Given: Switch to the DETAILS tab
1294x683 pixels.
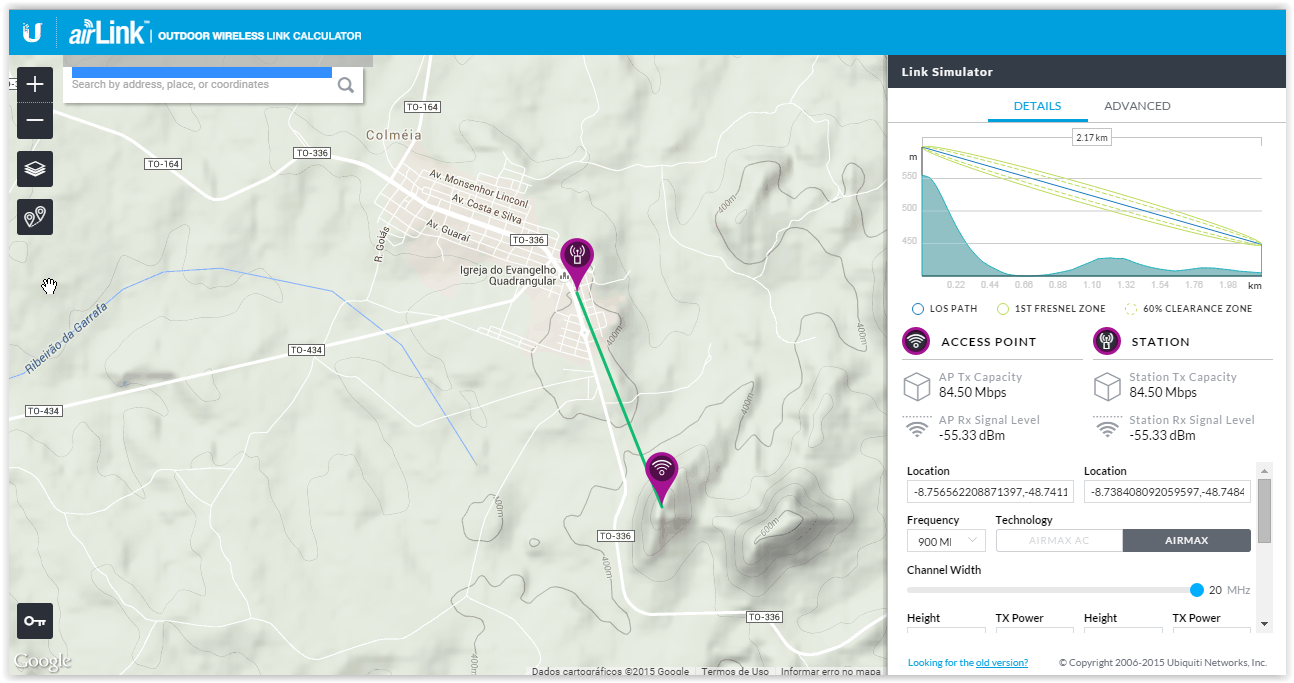Looking at the screenshot, I should (x=1037, y=106).
